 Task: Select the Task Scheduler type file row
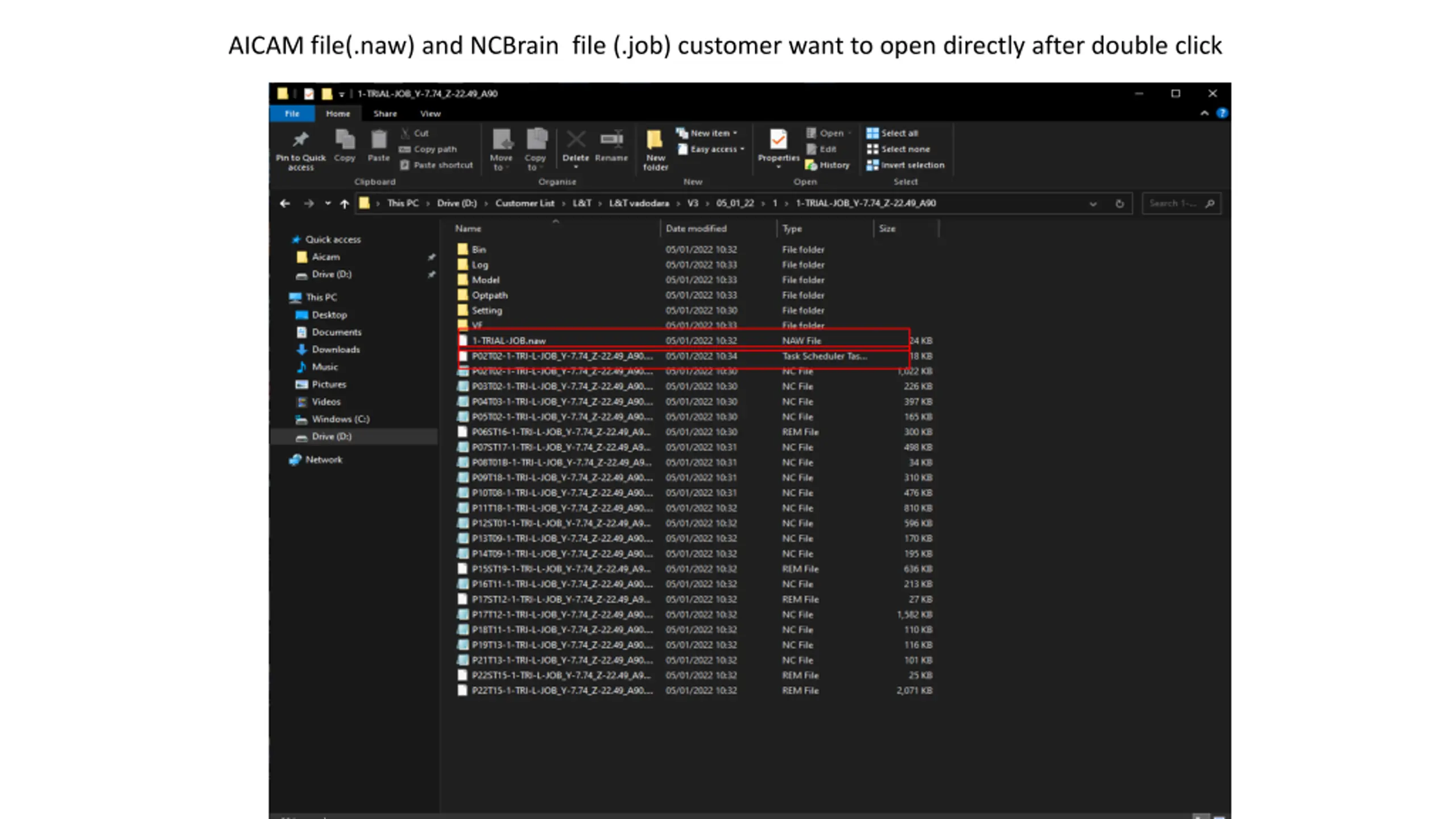694,356
